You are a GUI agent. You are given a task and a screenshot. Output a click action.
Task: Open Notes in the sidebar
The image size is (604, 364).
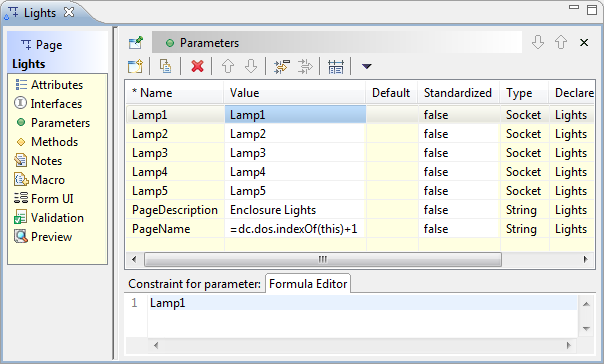click(x=46, y=161)
